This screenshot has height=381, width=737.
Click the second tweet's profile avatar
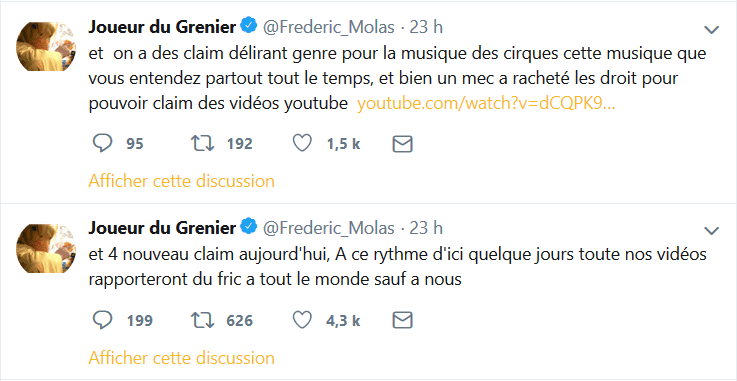pos(46,249)
